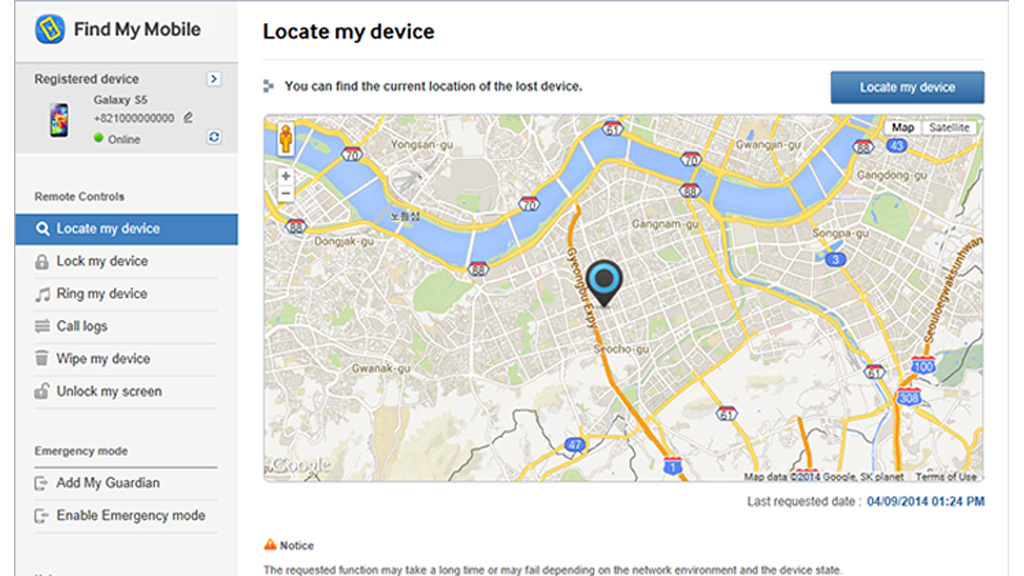The image size is (1024, 576).
Task: Refresh the registered device status
Action: (213, 138)
